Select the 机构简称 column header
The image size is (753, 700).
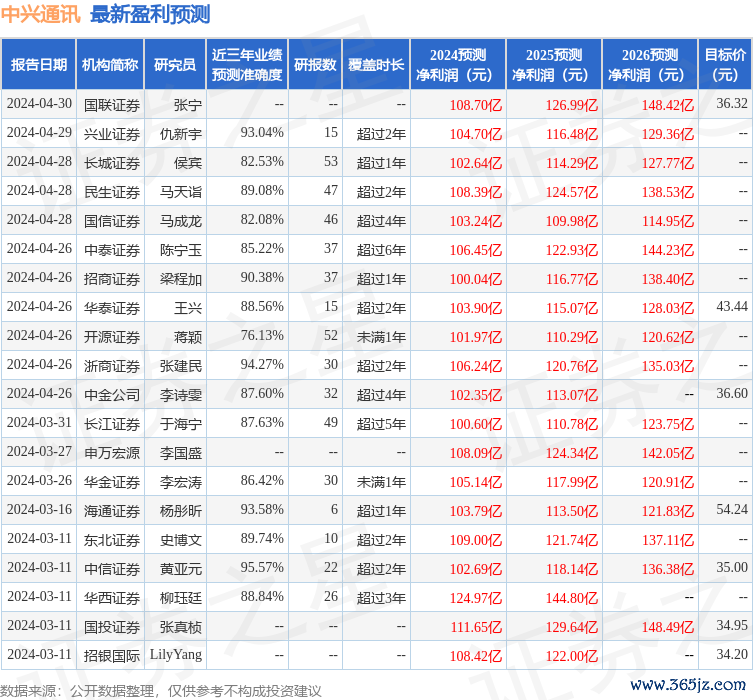pyautogui.click(x=110, y=65)
